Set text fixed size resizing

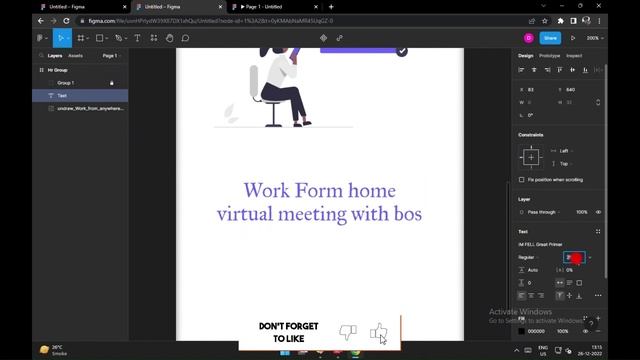(579, 282)
